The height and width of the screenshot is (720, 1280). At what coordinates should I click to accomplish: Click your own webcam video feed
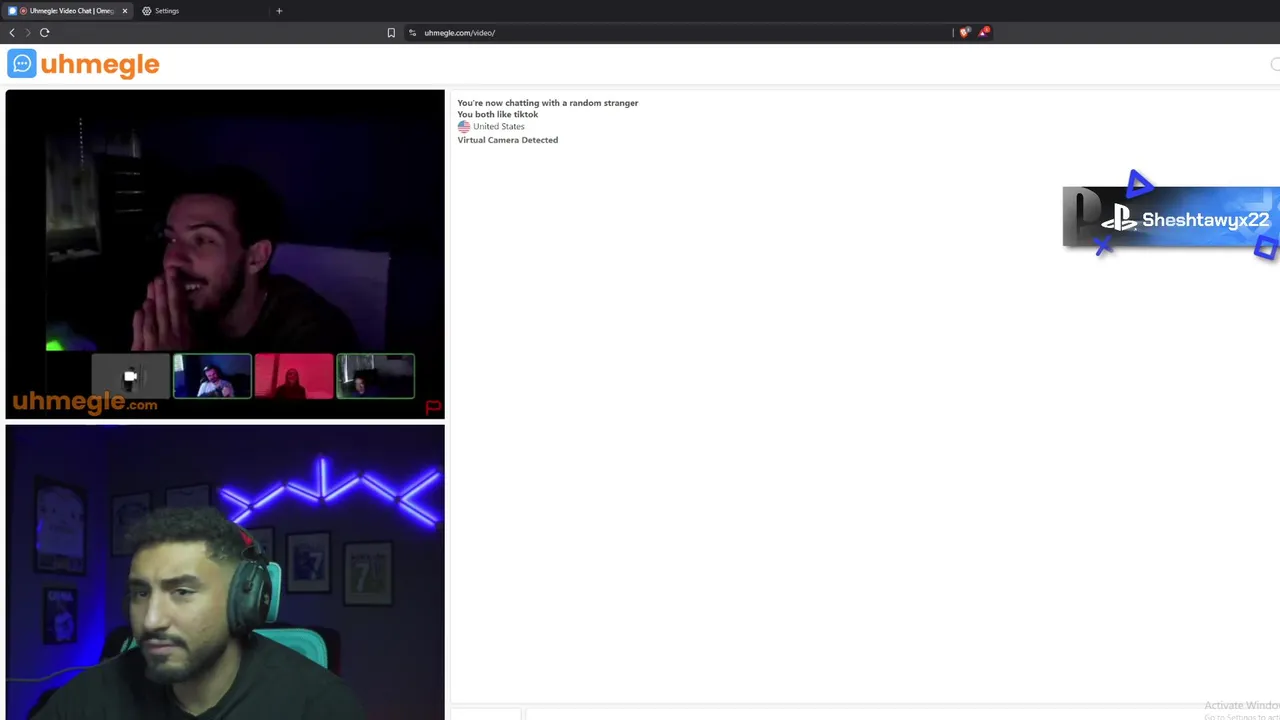[225, 572]
